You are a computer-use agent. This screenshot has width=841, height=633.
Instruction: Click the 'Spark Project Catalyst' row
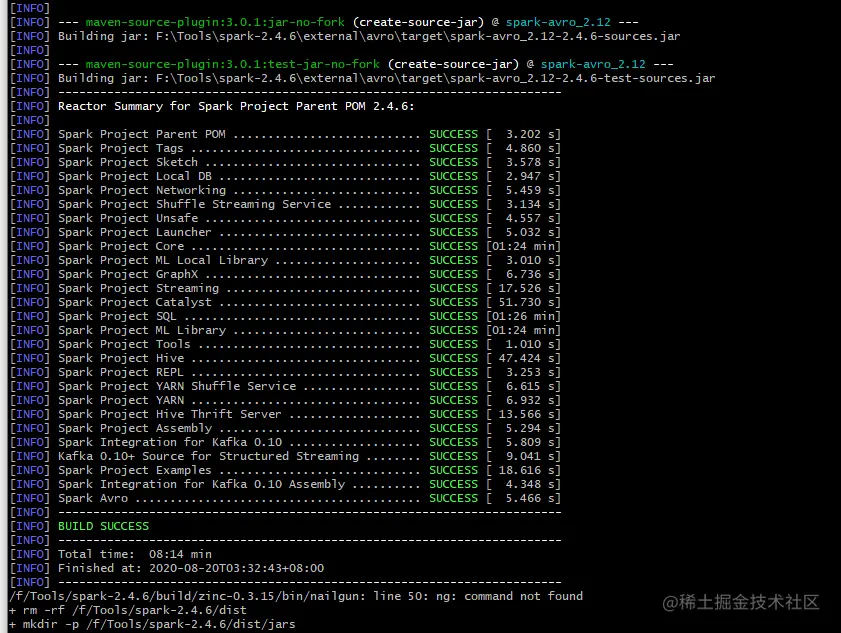[x=285, y=302]
